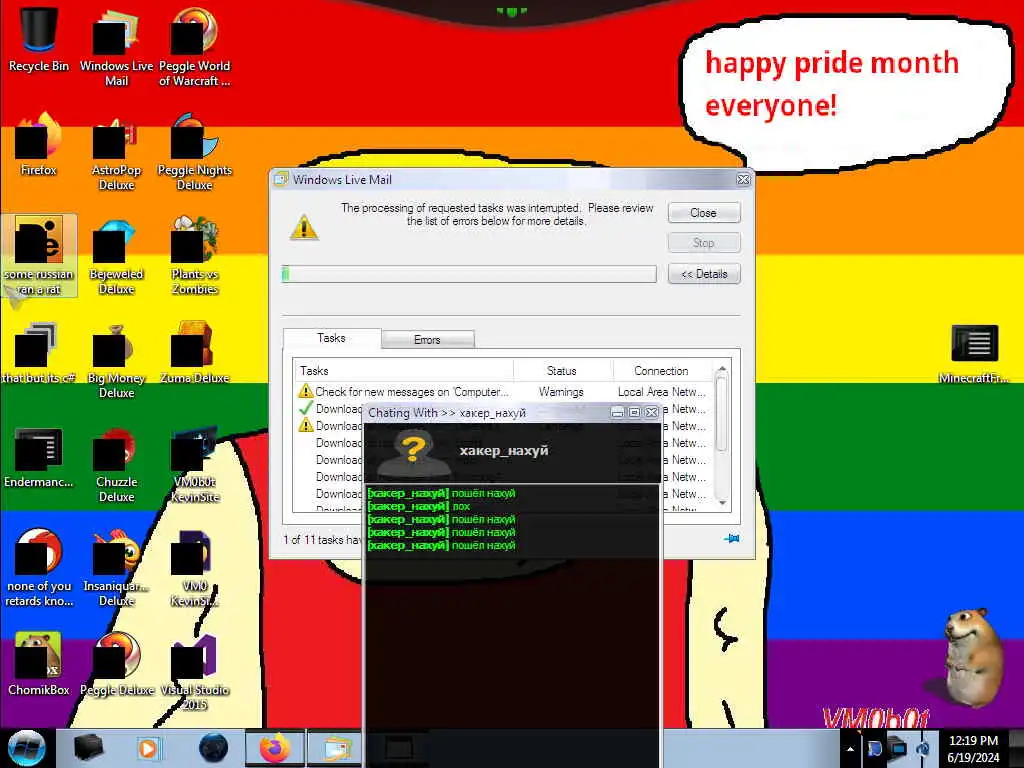Click the Tasks column header
The width and height of the screenshot is (1024, 768).
403,370
